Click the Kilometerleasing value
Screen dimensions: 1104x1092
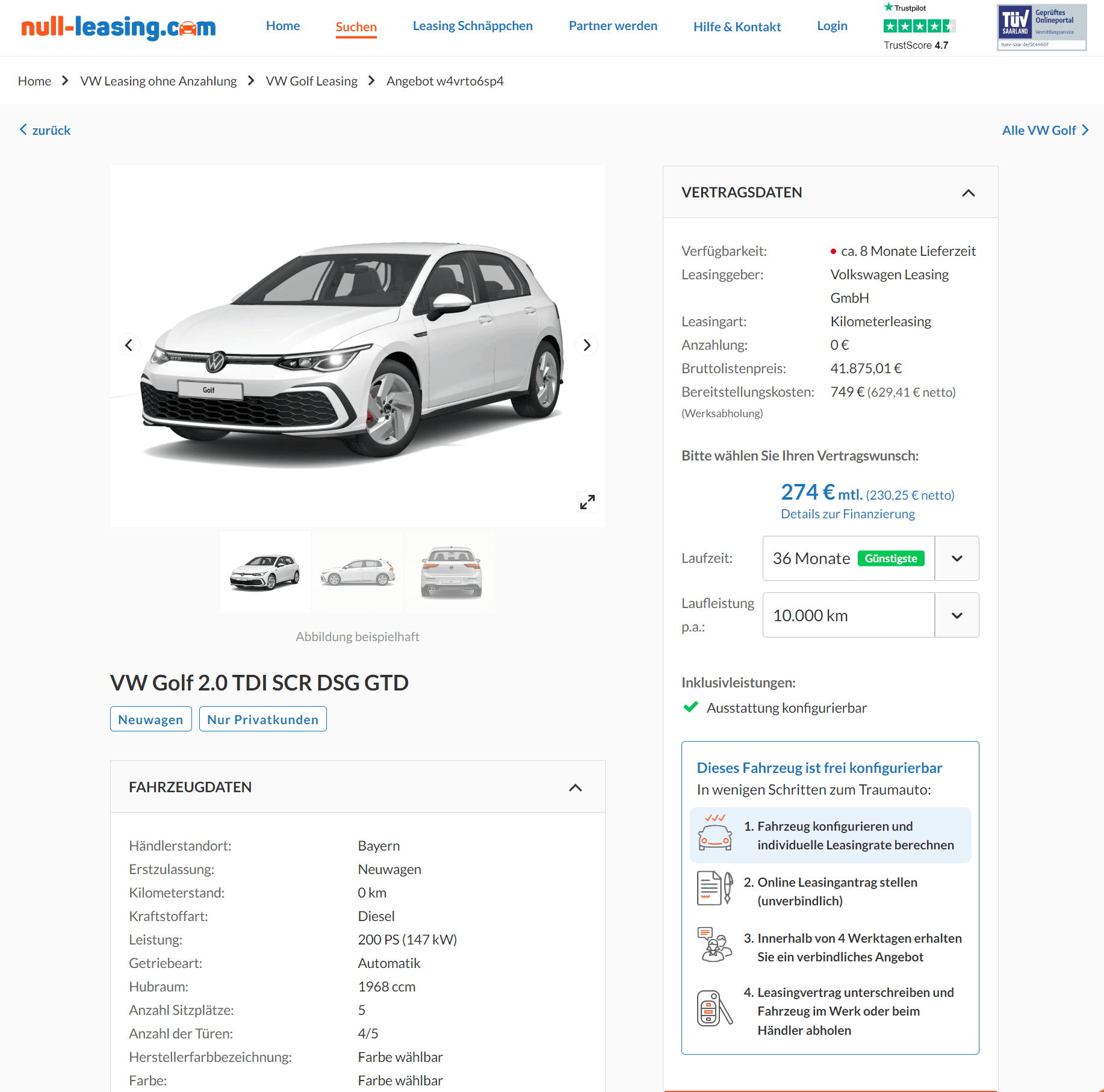[881, 321]
